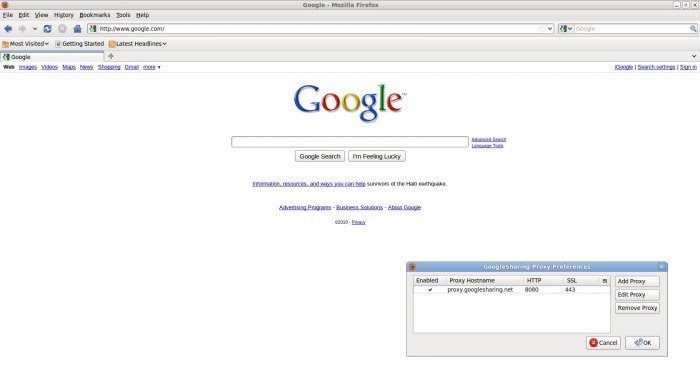This screenshot has height=389, width=700.
Task: Click the Stop loading button
Action: pos(62,29)
